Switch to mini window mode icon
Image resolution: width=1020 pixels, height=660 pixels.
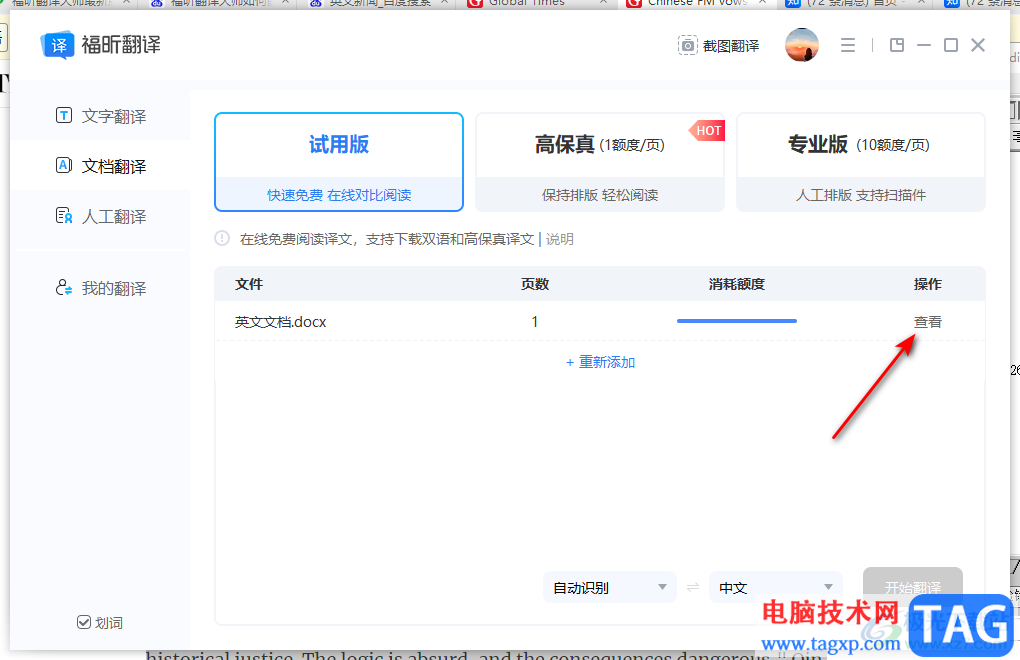tap(897, 45)
